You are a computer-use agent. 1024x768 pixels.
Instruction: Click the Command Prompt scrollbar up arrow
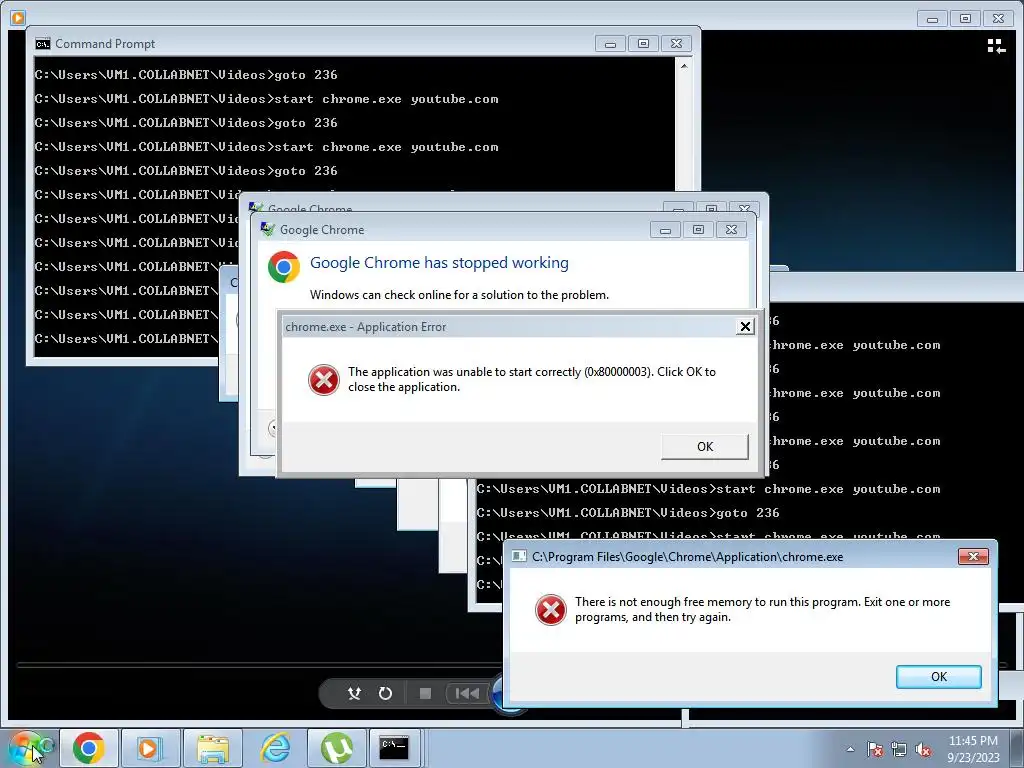[x=684, y=66]
